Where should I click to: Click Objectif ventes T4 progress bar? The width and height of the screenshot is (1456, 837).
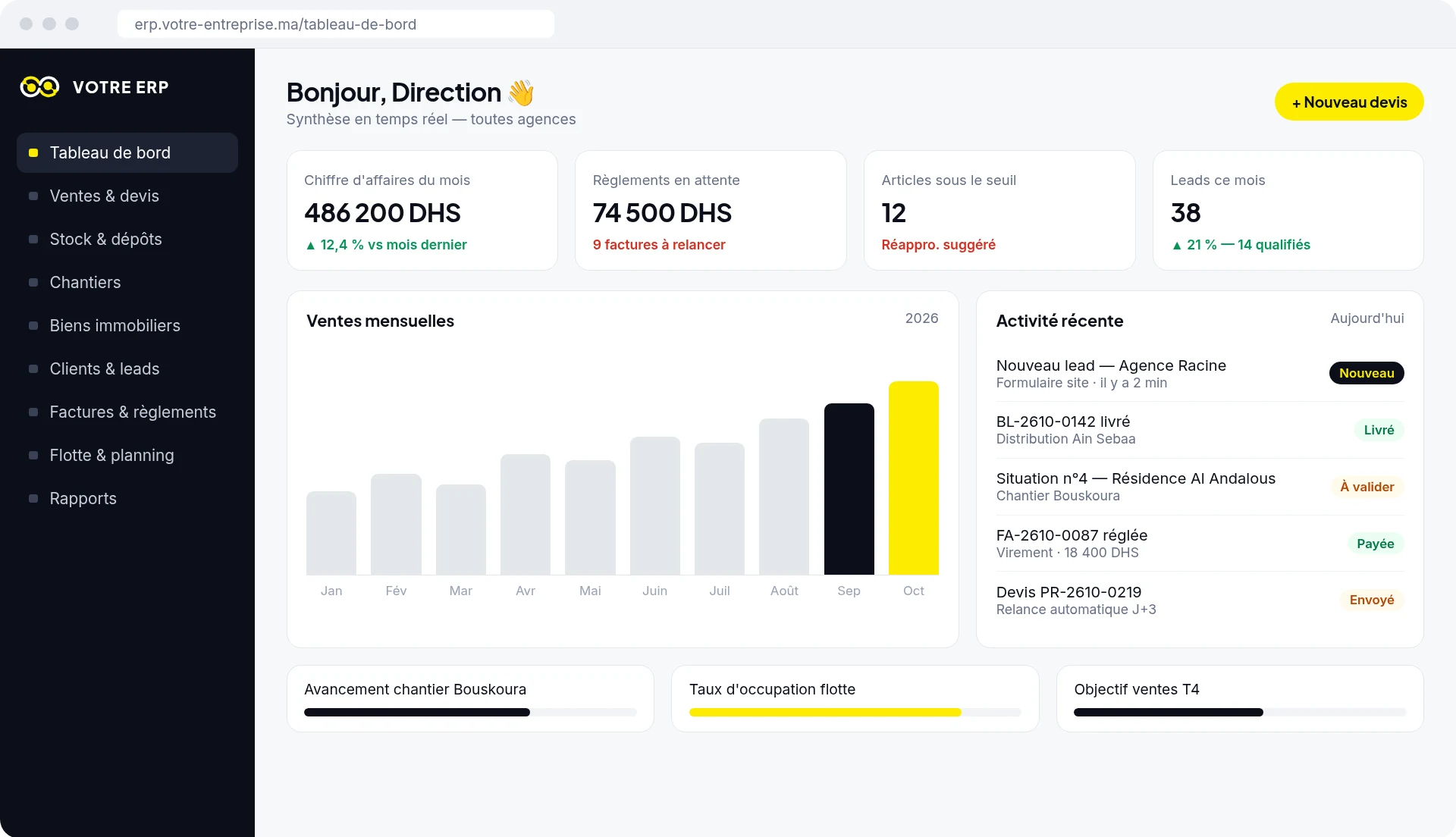point(1240,713)
